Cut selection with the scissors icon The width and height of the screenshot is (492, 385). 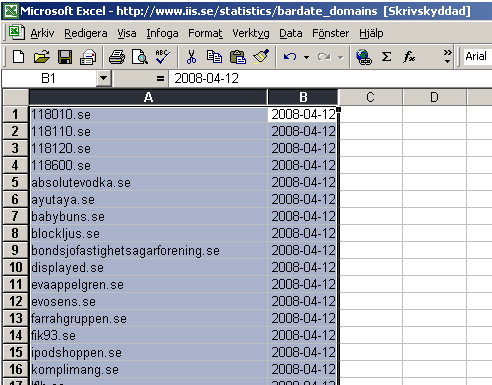191,57
